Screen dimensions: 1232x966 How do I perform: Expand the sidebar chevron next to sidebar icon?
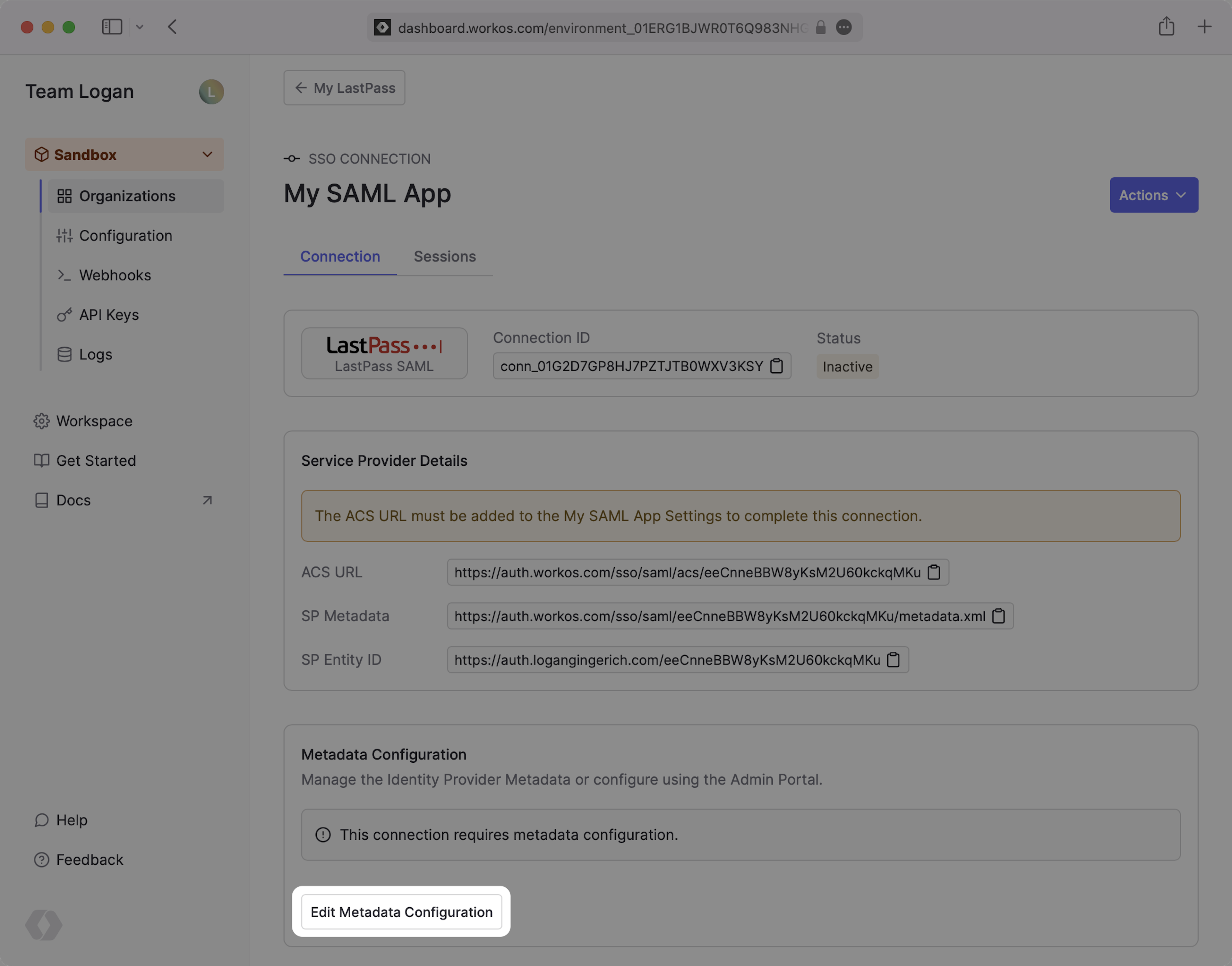(140, 27)
